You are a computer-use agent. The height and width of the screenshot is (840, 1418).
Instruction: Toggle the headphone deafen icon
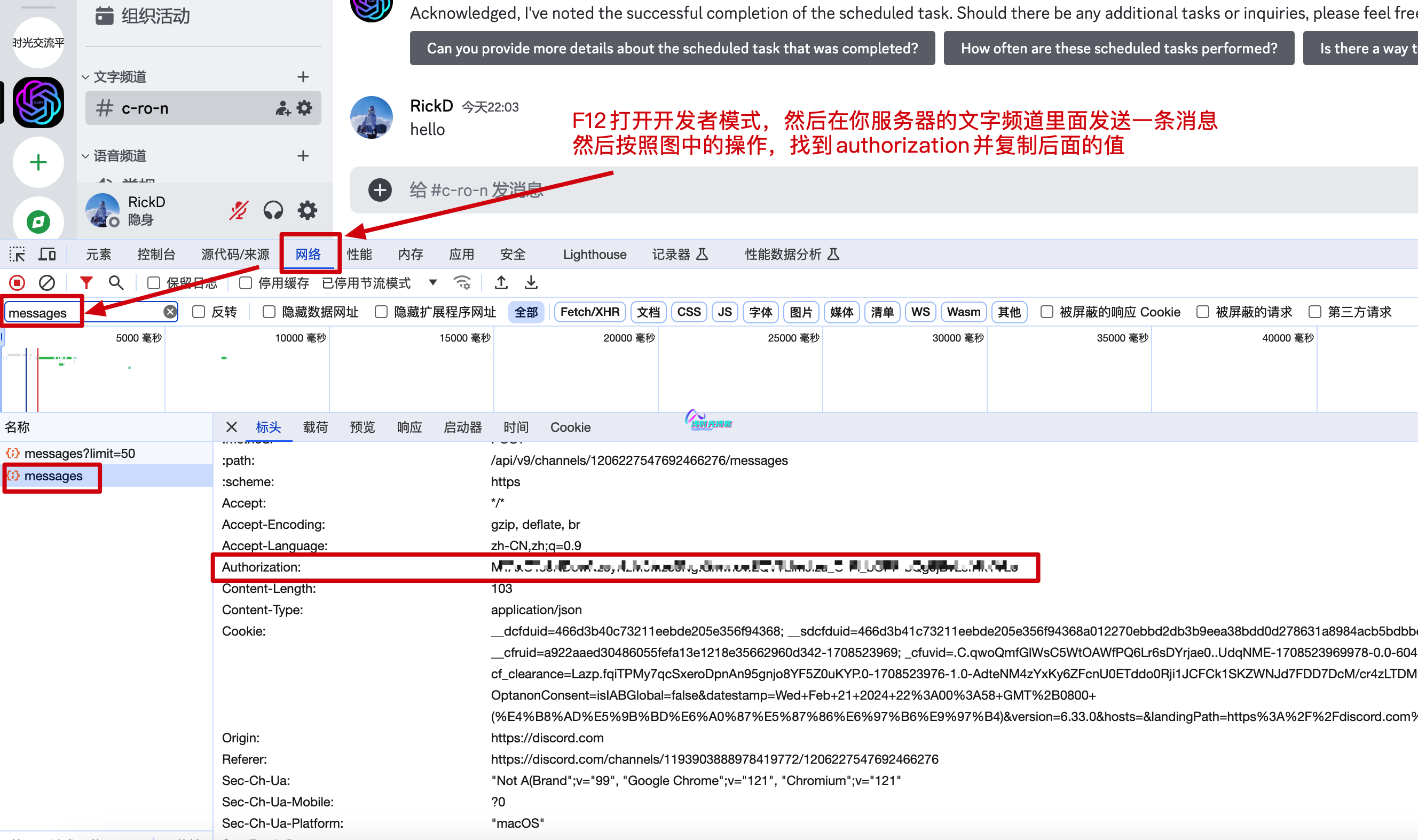(273, 211)
